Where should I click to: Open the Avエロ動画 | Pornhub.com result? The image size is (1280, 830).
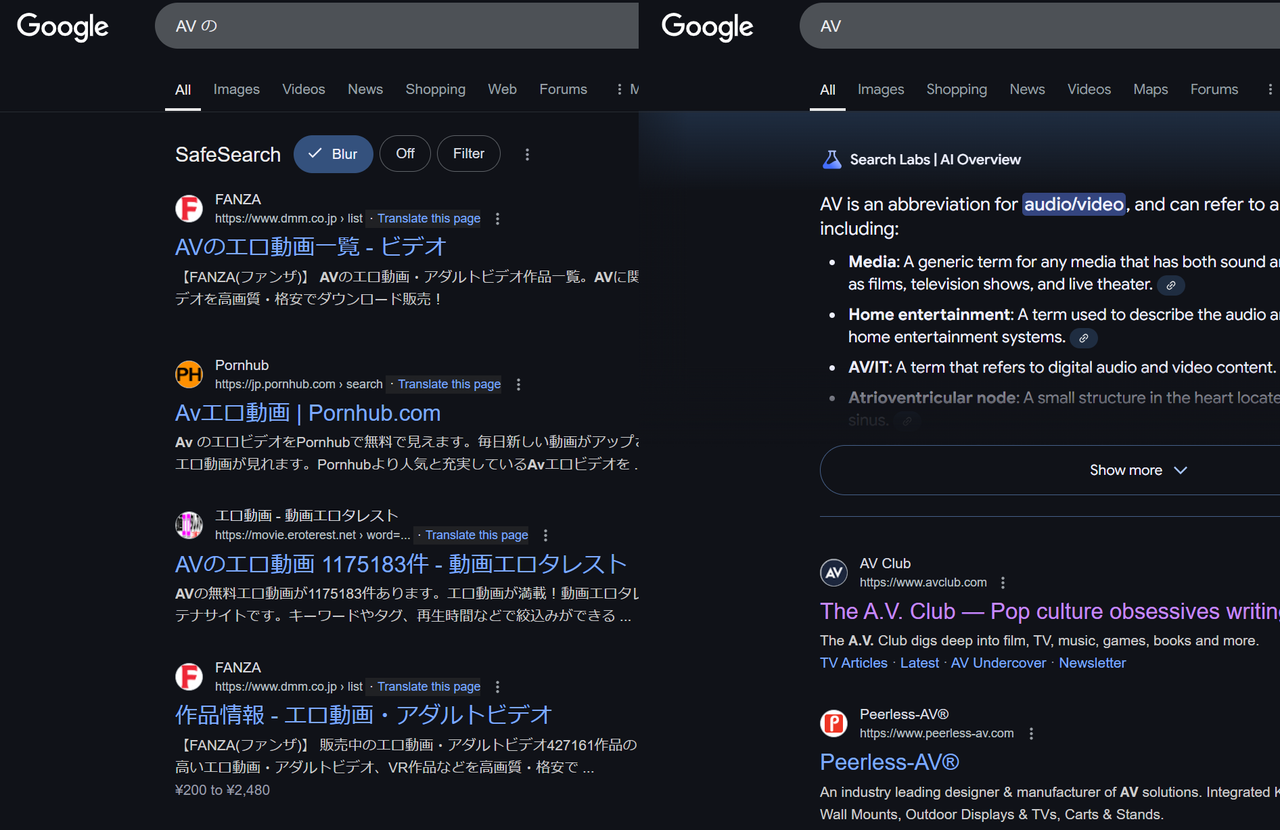[308, 413]
